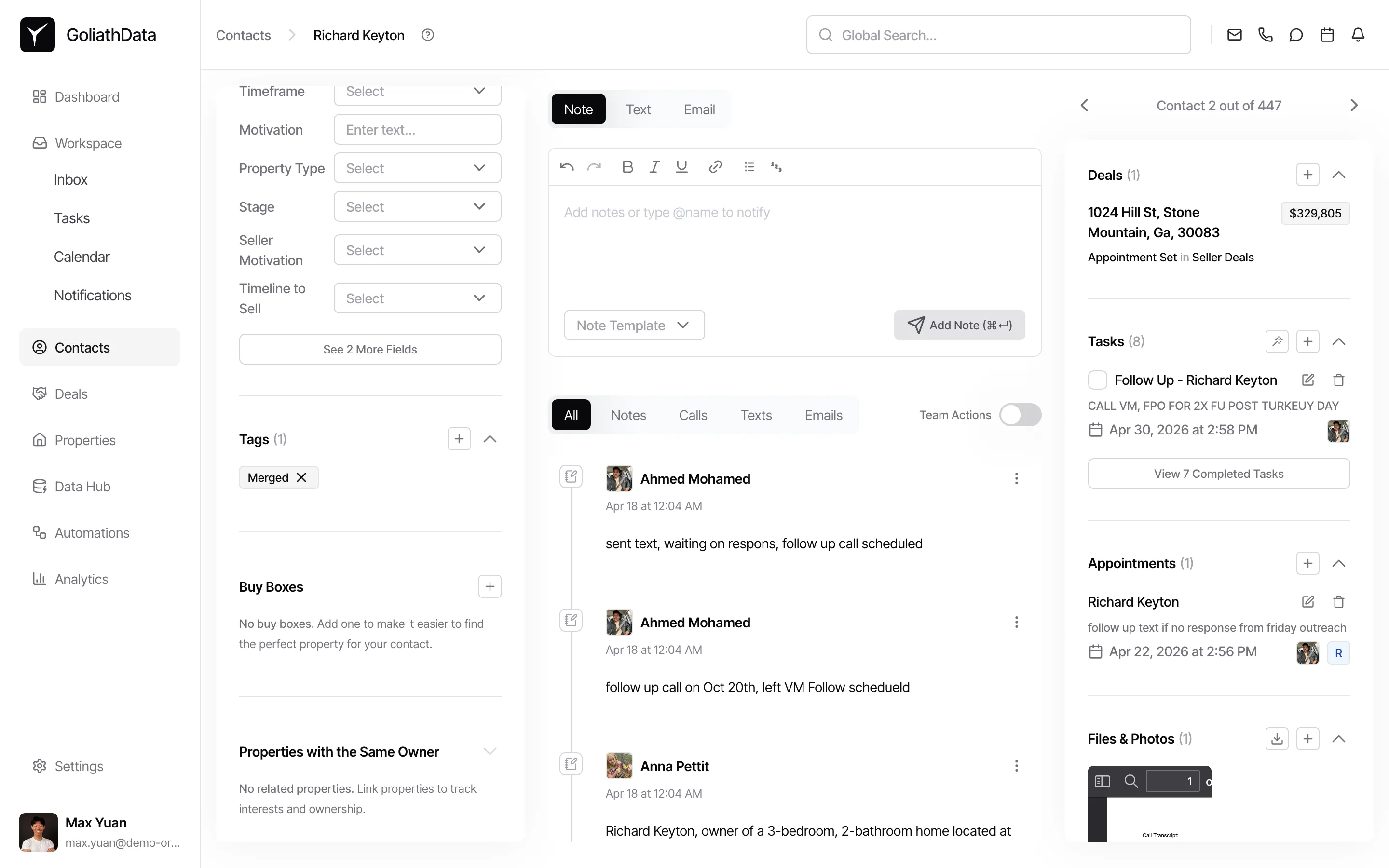This screenshot has width=1389, height=868.
Task: Click download icon in Files & Photos
Action: pos(1277,739)
